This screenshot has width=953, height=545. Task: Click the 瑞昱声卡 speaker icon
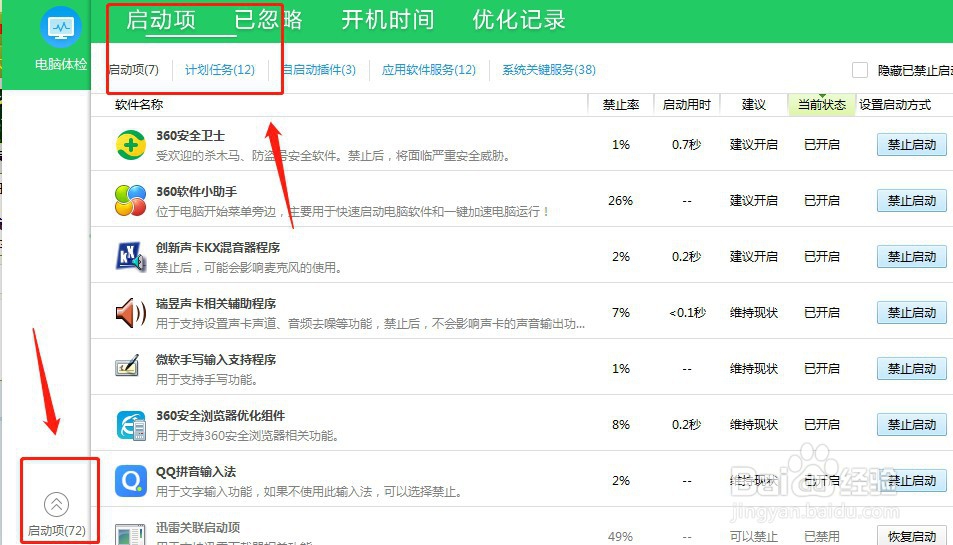[x=131, y=313]
